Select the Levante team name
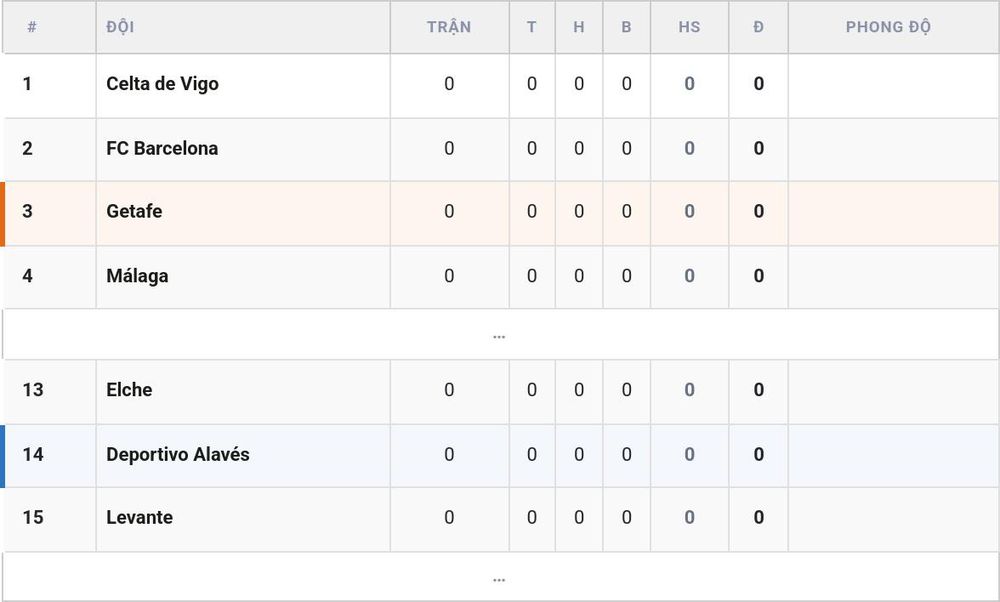The width and height of the screenshot is (1000, 602). [x=139, y=517]
